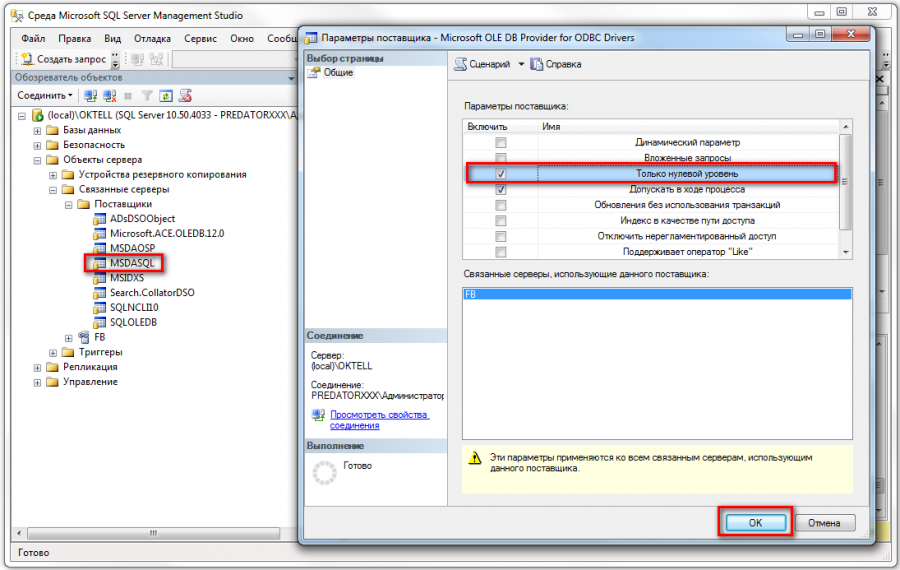
Task: Enable the Динамический параметр checkbox
Action: tap(501, 143)
